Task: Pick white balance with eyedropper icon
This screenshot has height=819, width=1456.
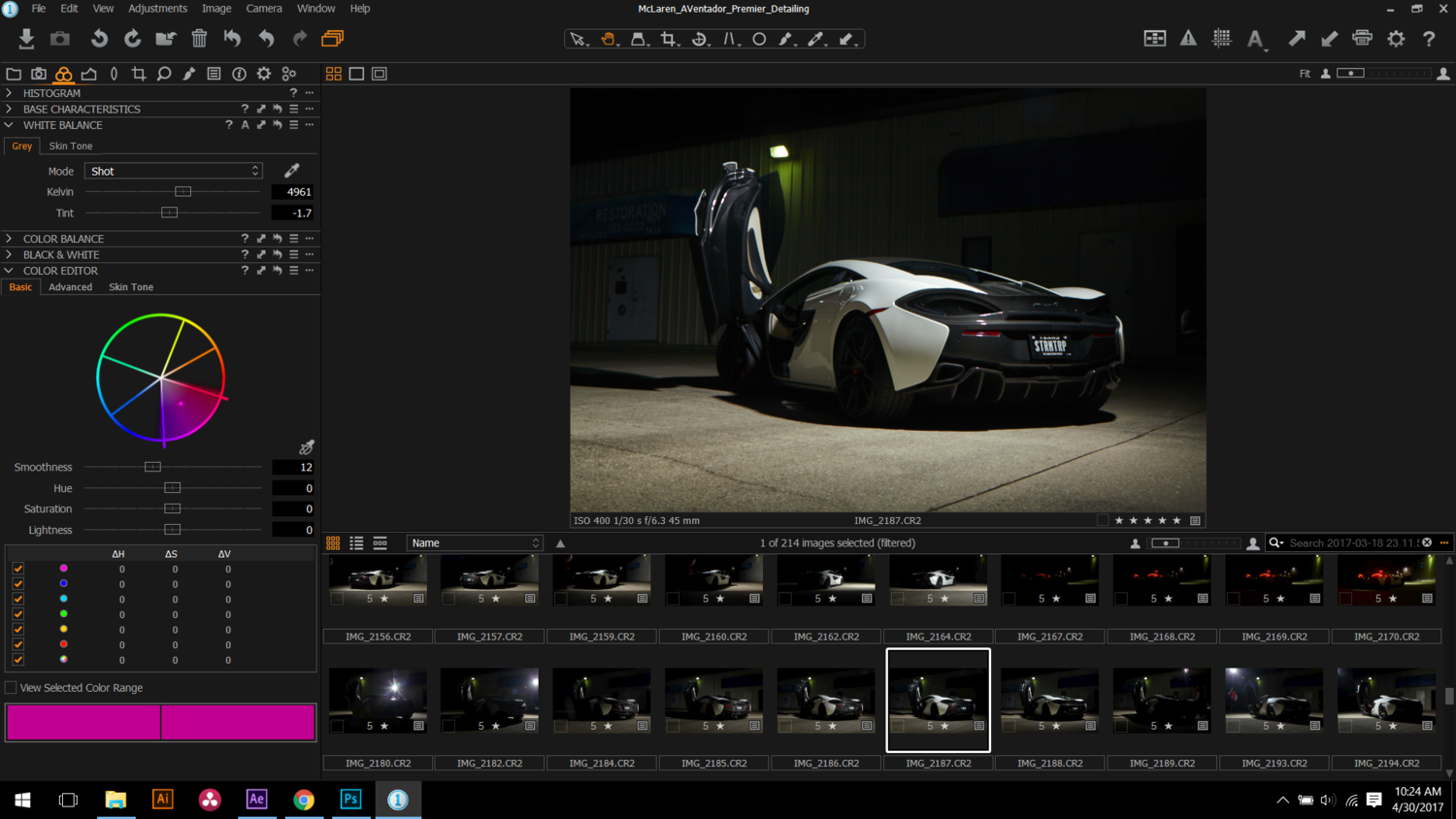Action: [x=291, y=171]
